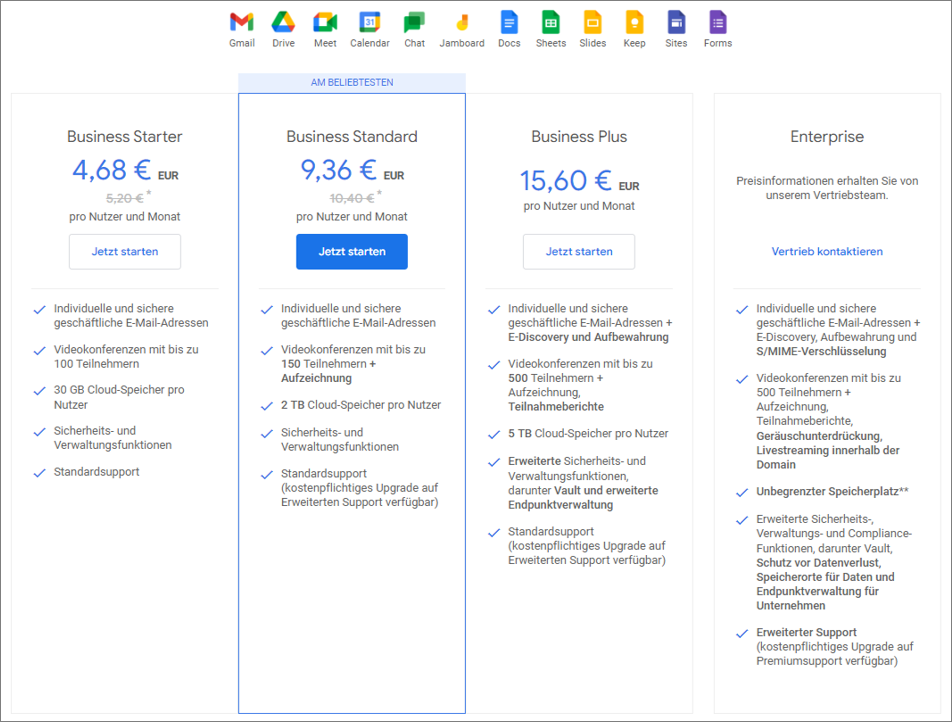Screen dimensions: 952x722
Task: Click the Sheets icon
Action: [x=551, y=22]
